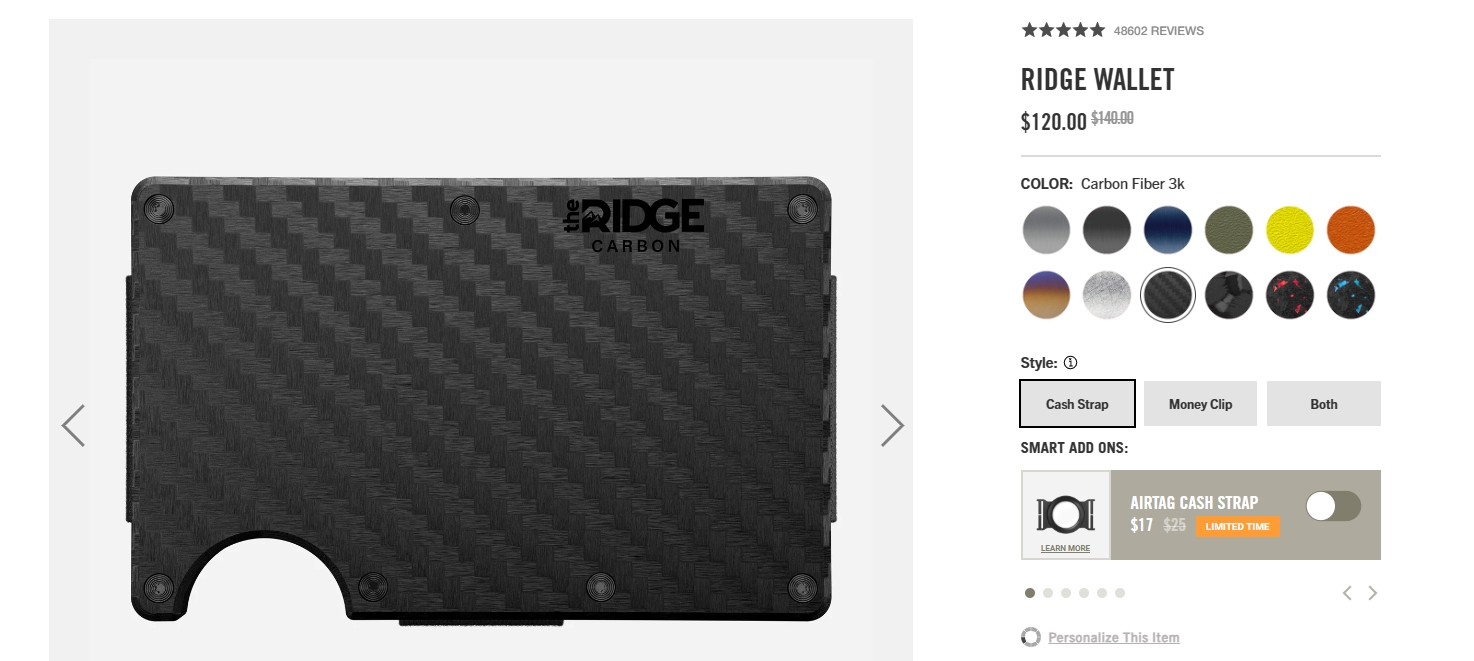Choose the navy blue color swatch
Image resolution: width=1474 pixels, height=661 pixels.
point(1168,230)
